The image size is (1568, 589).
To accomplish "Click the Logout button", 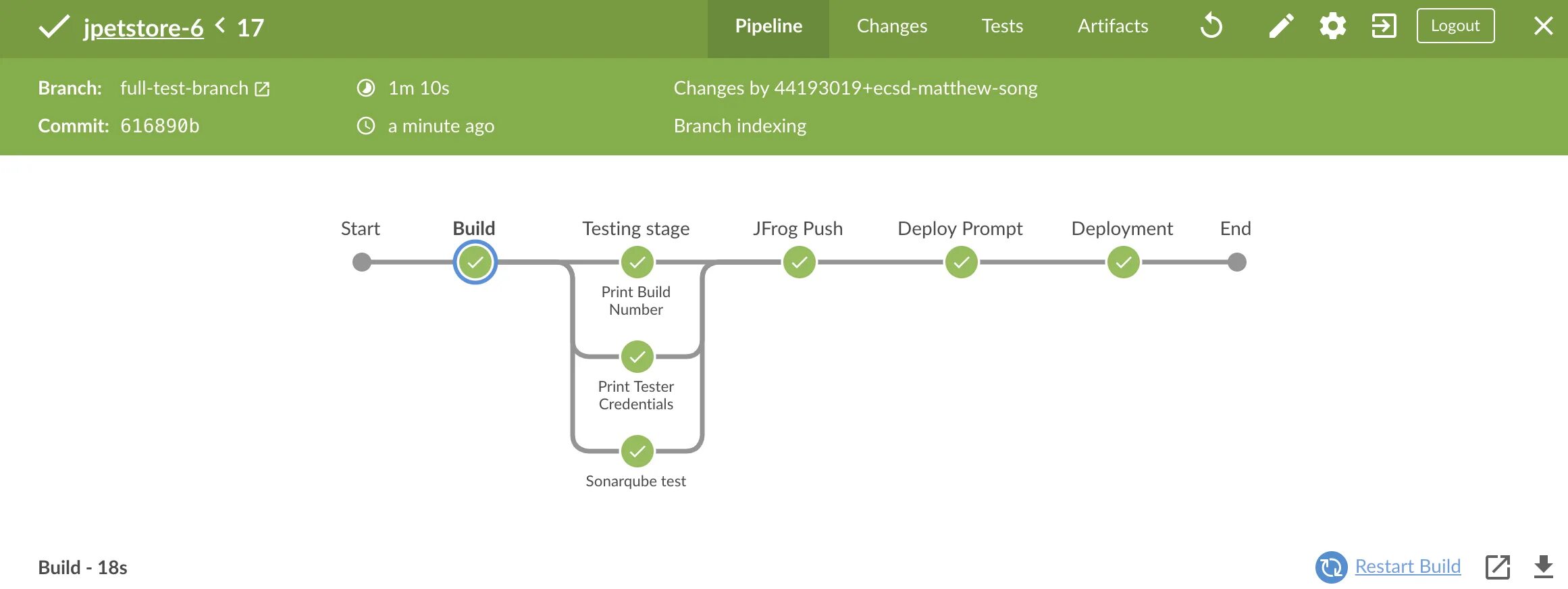I will (x=1455, y=26).
